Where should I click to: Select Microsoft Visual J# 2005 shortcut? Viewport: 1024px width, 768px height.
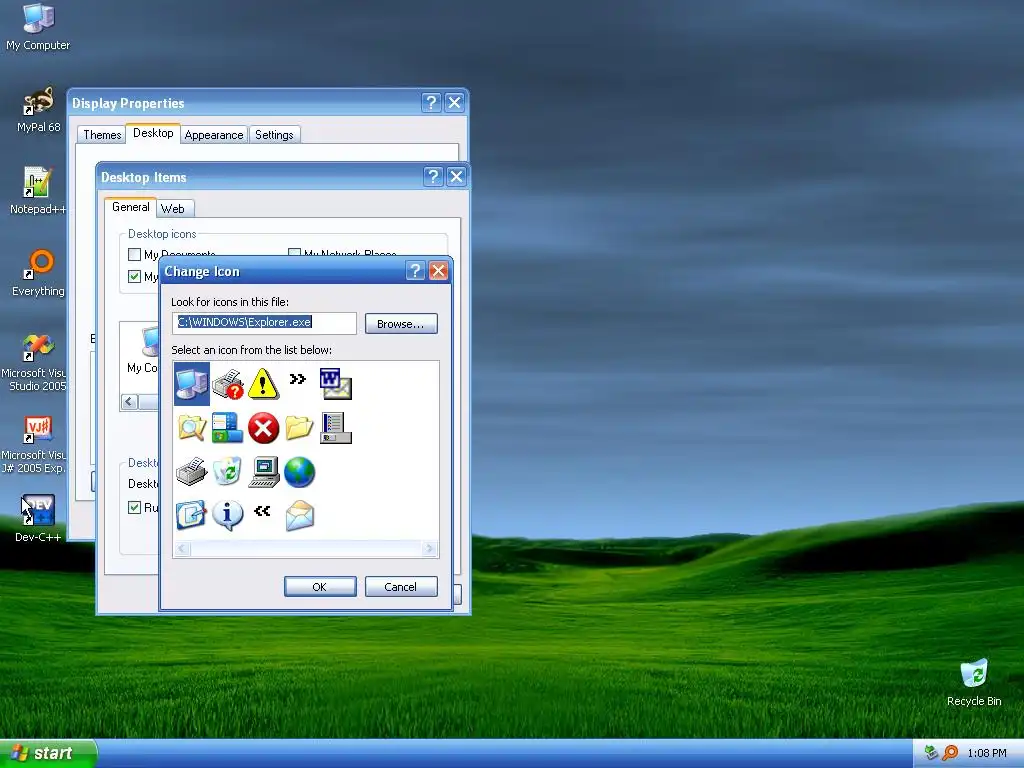click(34, 444)
